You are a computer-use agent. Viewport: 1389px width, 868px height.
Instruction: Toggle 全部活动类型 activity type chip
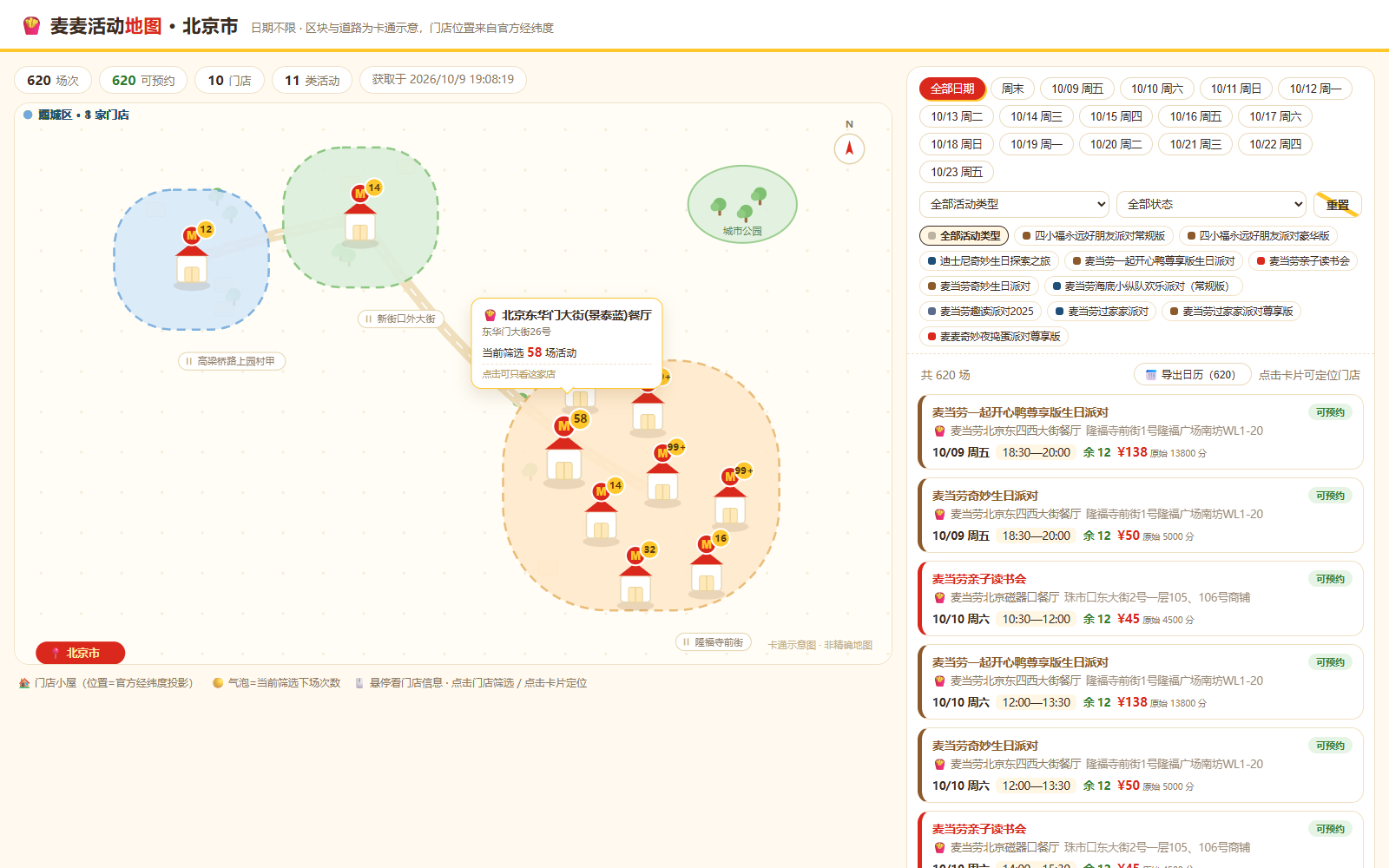point(964,235)
